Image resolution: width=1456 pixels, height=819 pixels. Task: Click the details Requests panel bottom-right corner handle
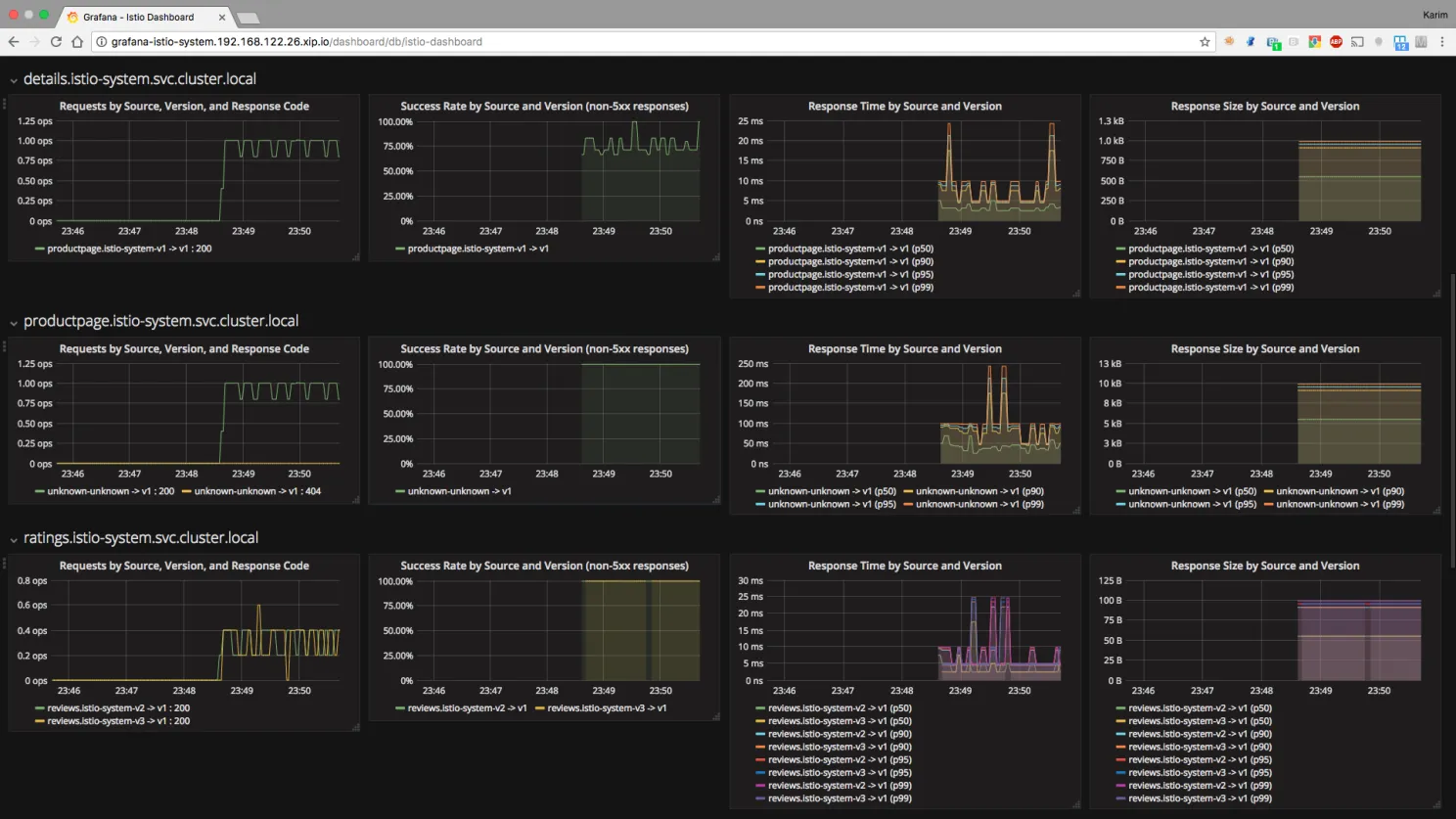pyautogui.click(x=355, y=257)
